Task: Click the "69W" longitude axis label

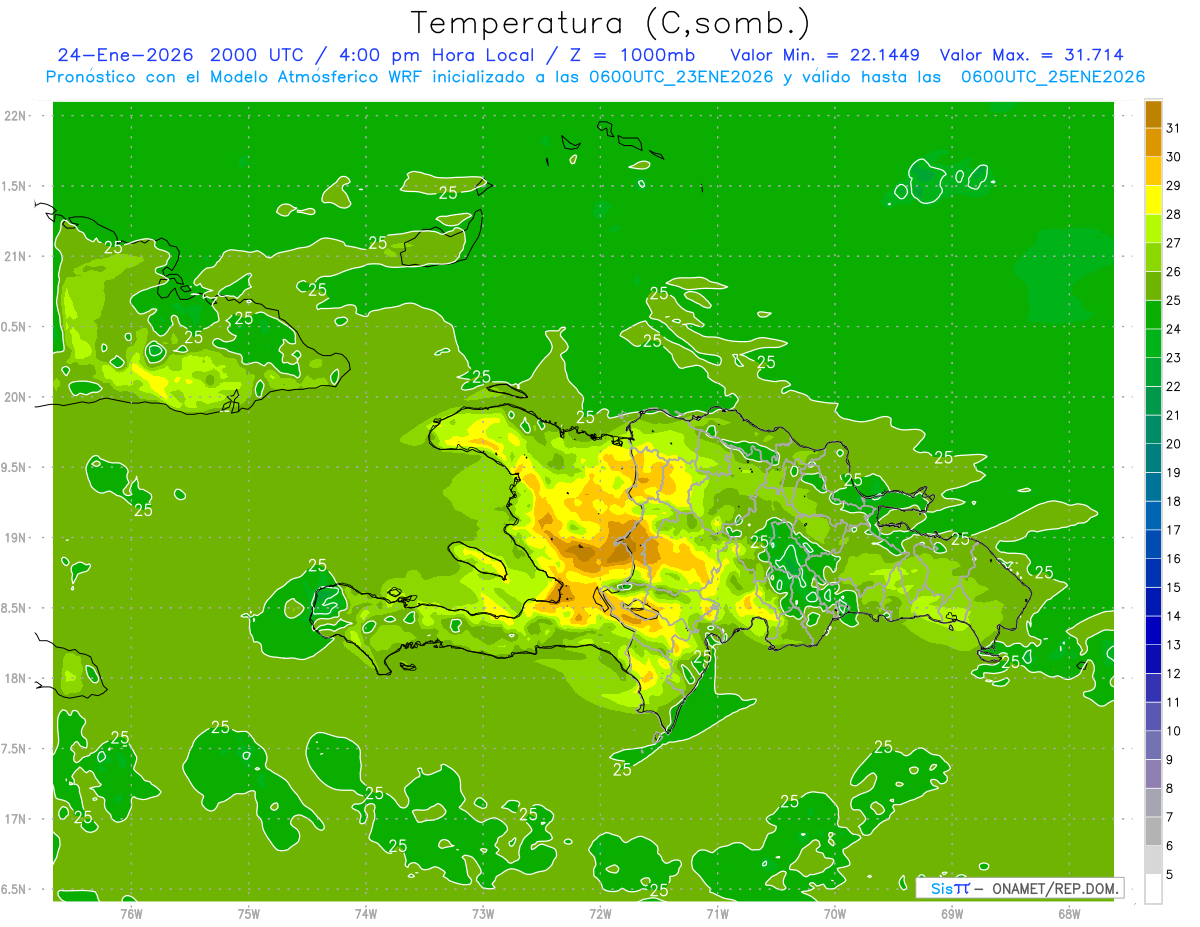Action: 952,913
